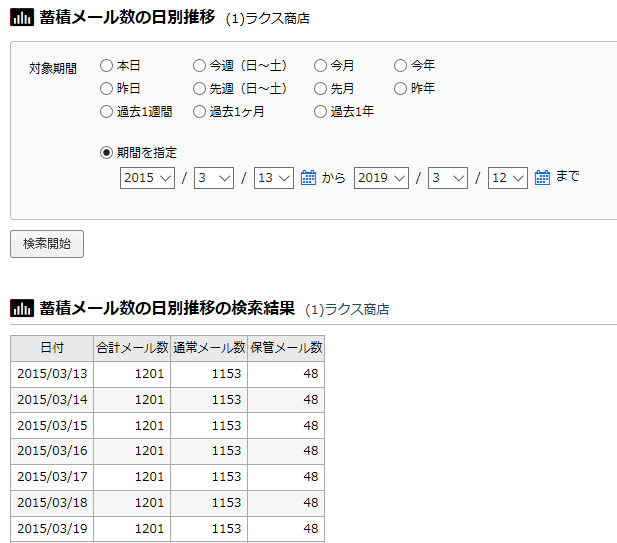The image size is (617, 543).
Task: Select the 昨日 radio button
Action: click(106, 89)
